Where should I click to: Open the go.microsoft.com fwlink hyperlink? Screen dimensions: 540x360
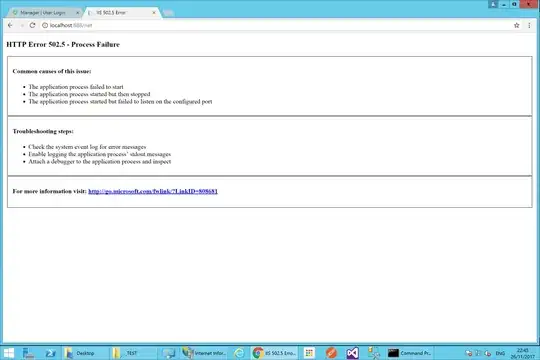click(x=153, y=191)
